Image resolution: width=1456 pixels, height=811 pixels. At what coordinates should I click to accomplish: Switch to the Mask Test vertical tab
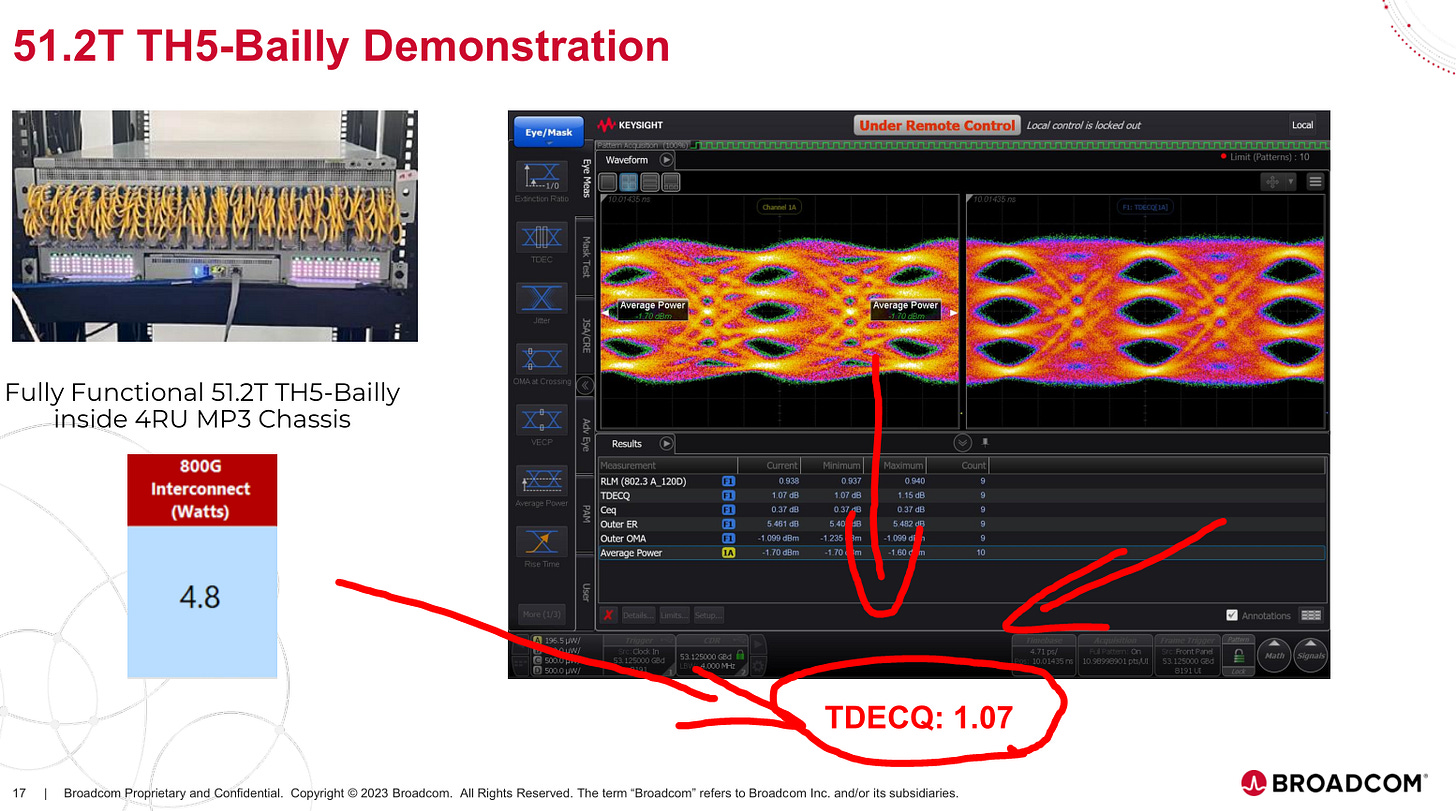[x=586, y=255]
